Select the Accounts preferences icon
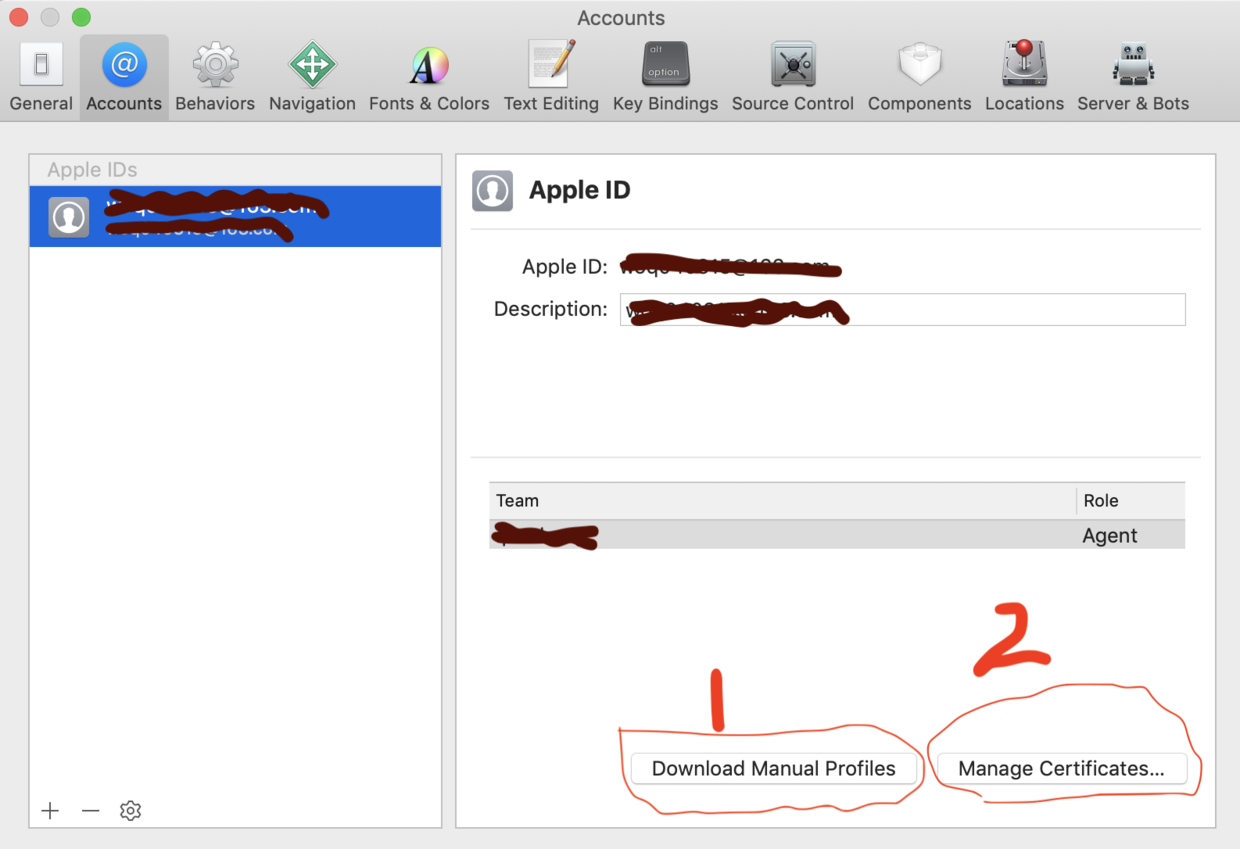The image size is (1240, 849). [x=124, y=78]
